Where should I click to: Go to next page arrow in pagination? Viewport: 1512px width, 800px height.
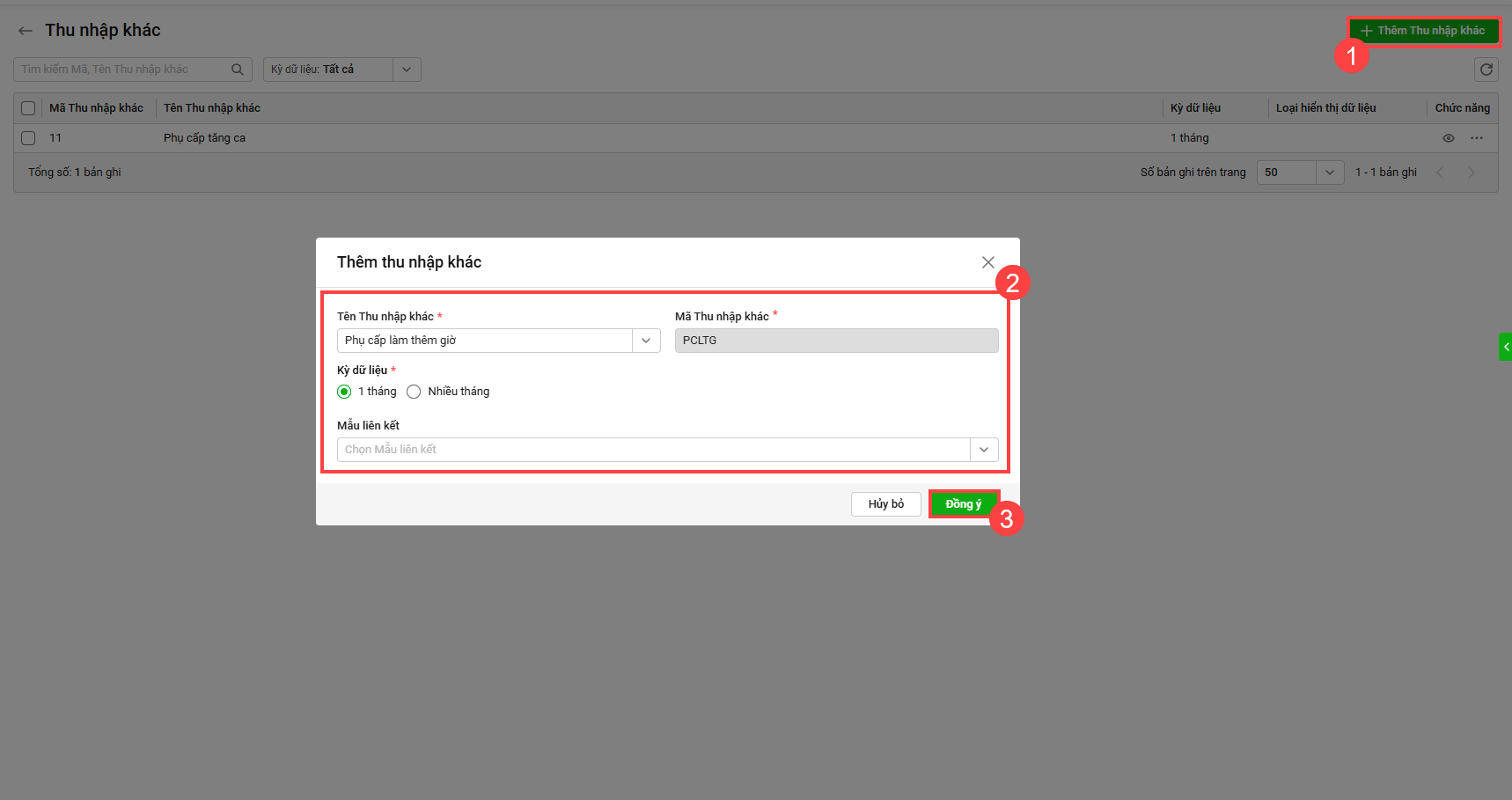(x=1472, y=172)
